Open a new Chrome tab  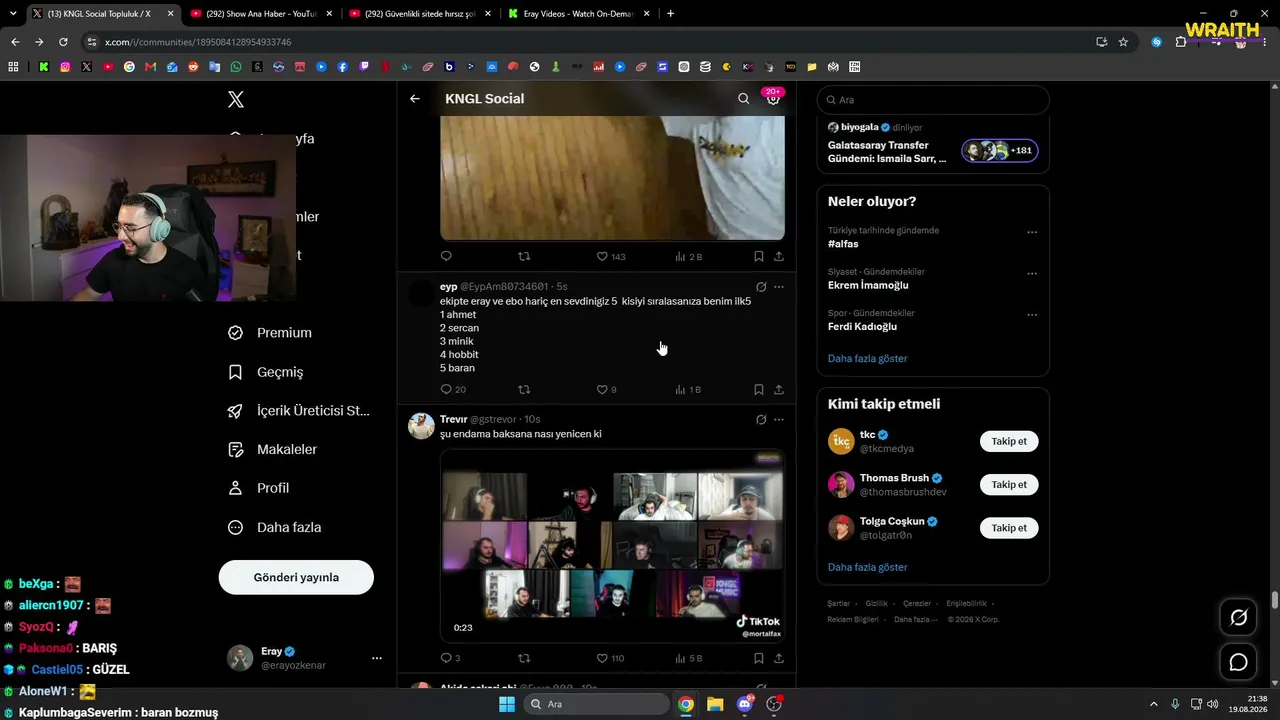[x=670, y=14]
